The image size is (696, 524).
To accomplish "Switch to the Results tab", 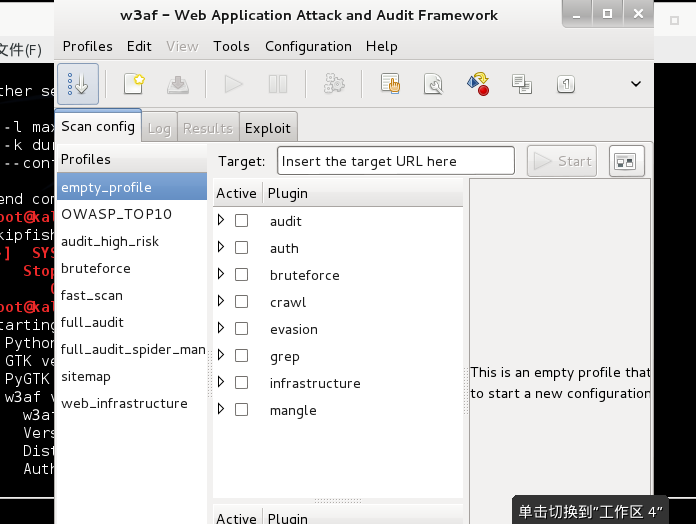I will (208, 128).
